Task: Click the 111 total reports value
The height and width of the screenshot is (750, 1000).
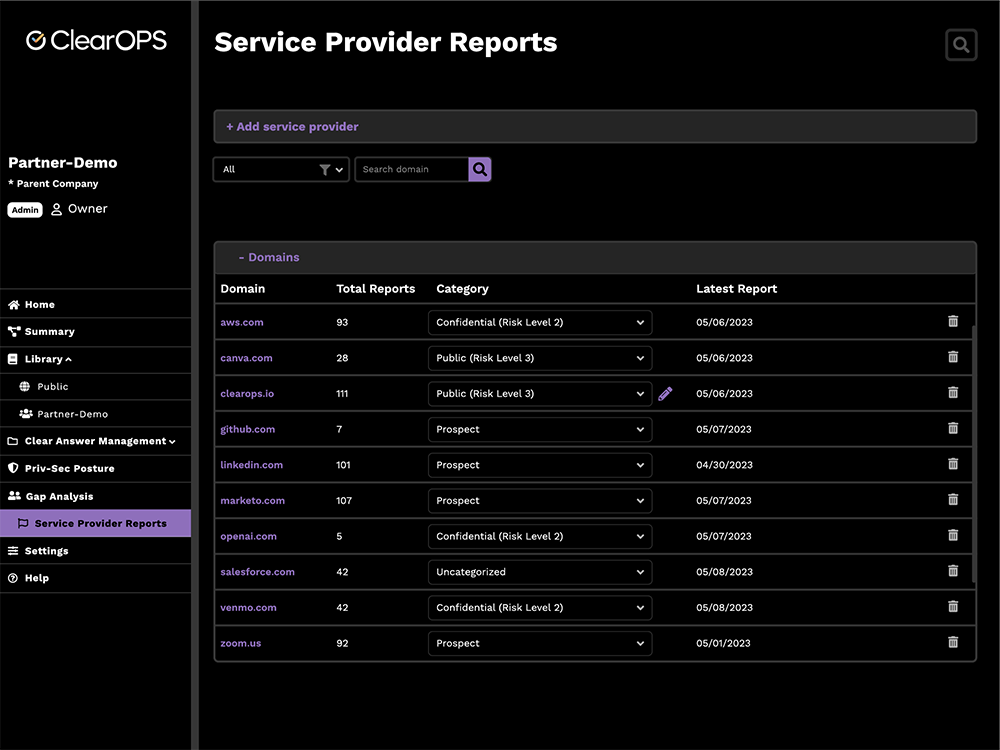Action: tap(342, 394)
